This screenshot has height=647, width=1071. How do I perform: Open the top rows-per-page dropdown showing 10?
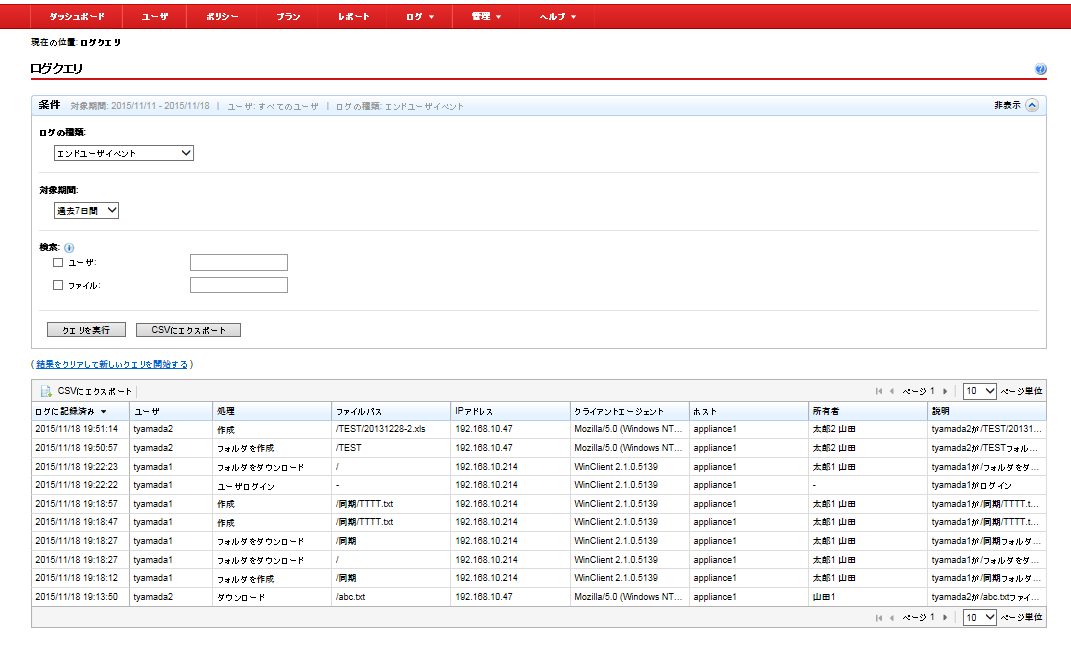(979, 391)
